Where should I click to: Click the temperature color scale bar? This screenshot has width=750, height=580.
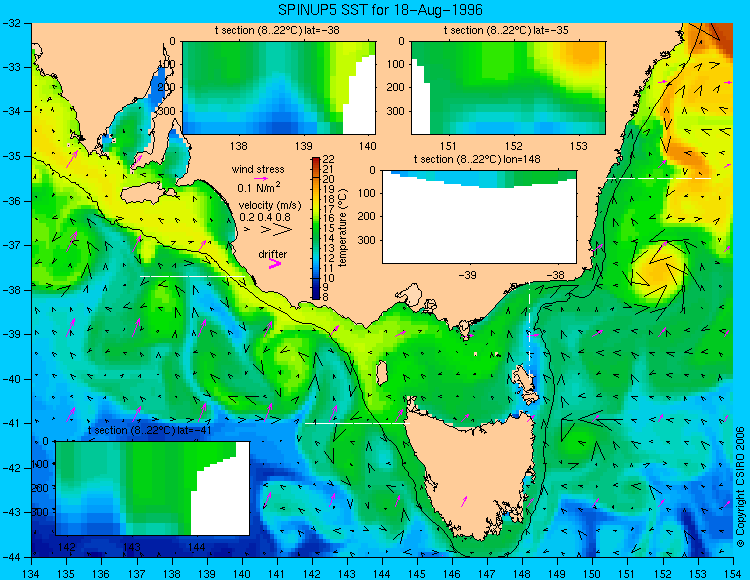[316, 228]
